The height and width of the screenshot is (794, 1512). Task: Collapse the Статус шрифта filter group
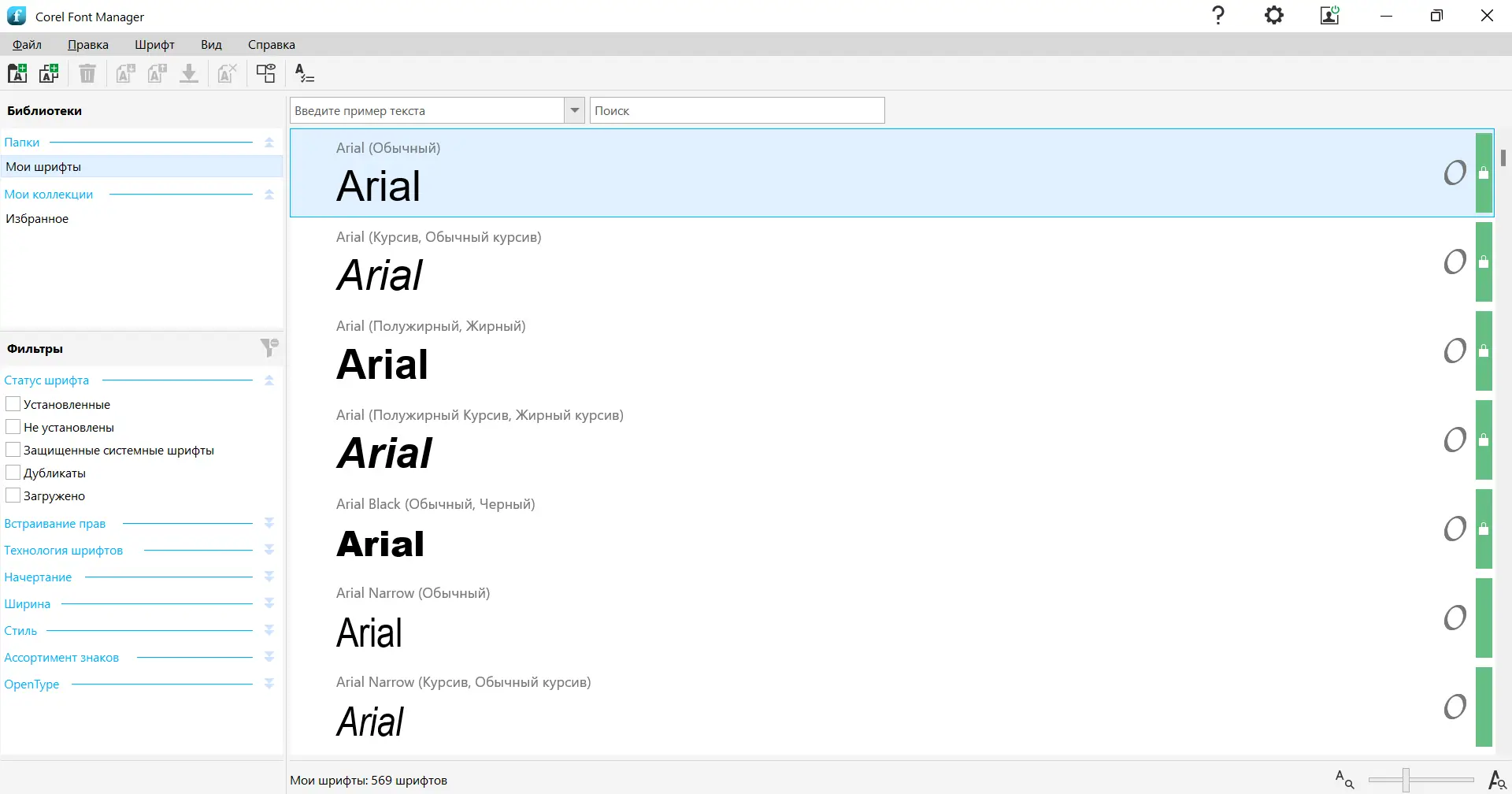269,380
